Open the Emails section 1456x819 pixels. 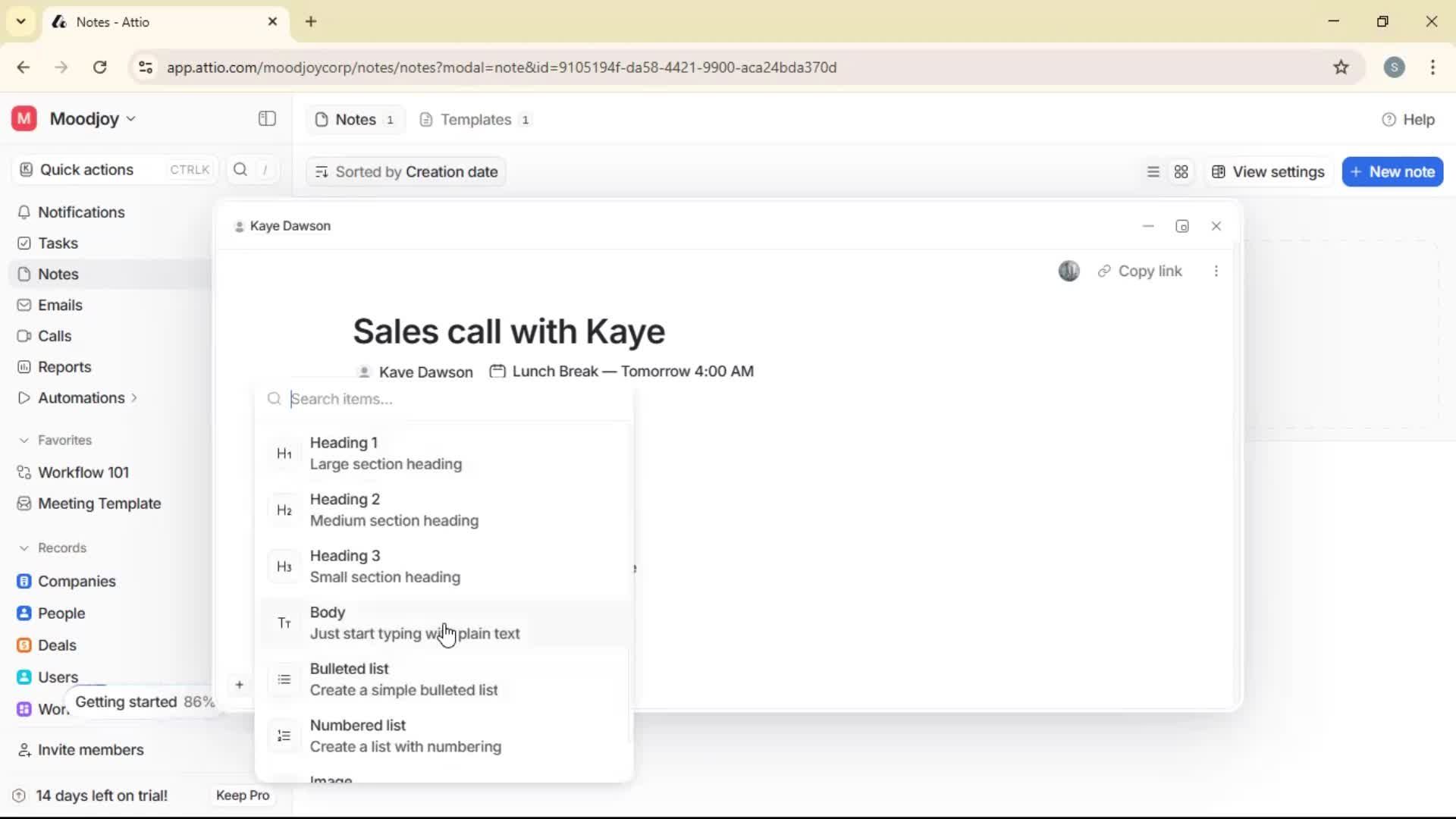(x=59, y=305)
